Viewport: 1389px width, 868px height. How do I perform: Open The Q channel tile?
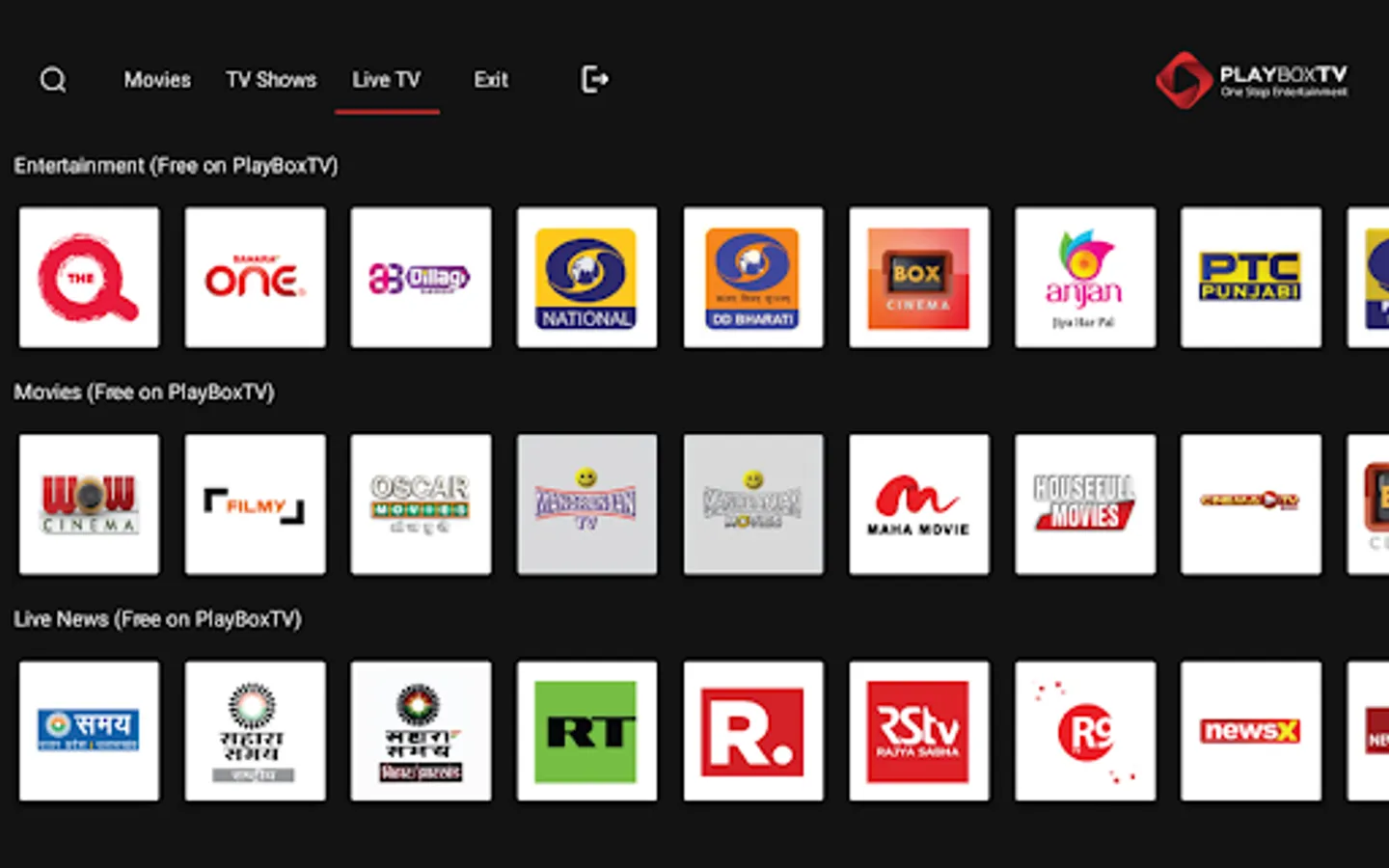90,278
